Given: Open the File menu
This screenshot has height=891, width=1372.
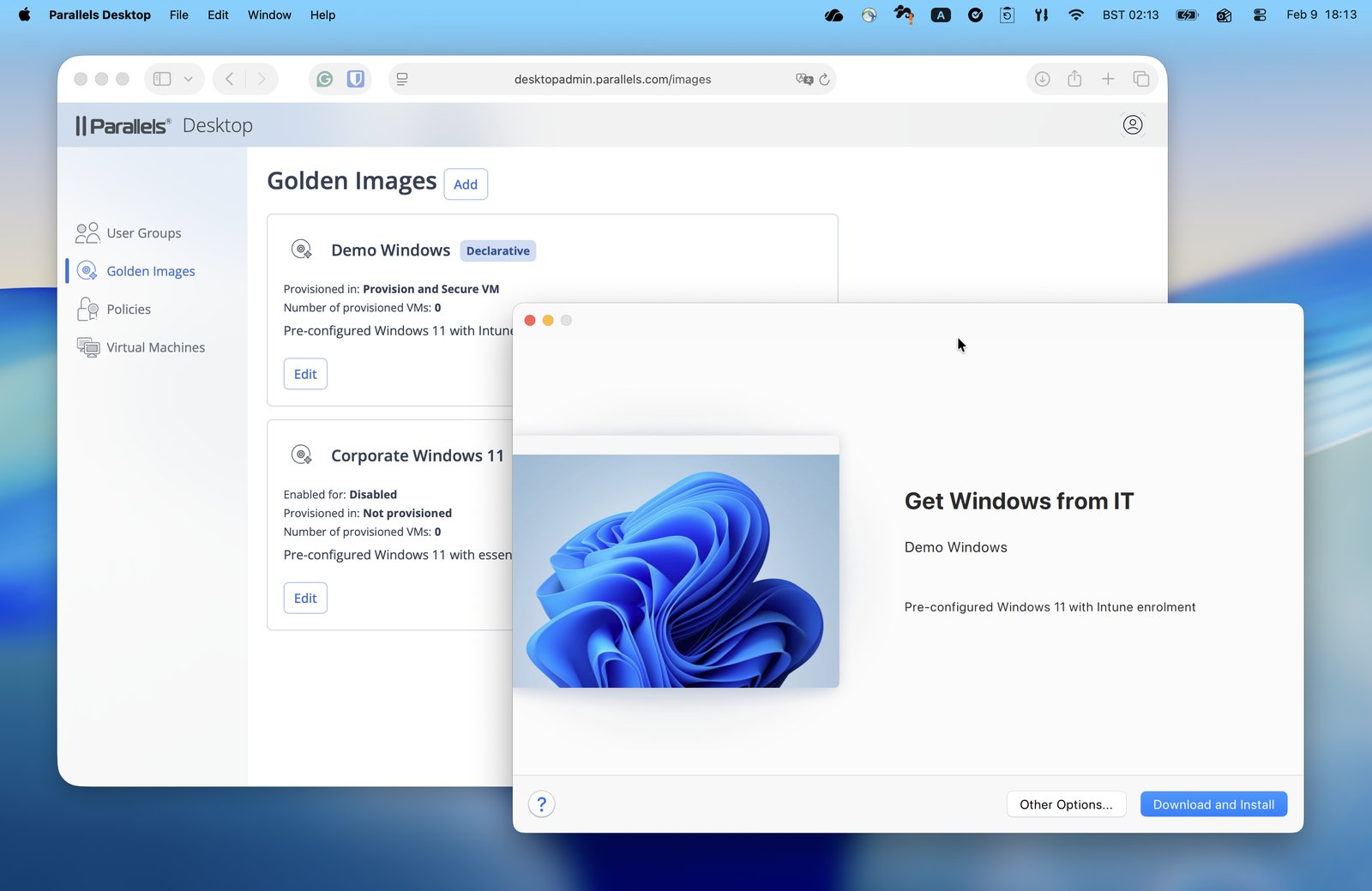Looking at the screenshot, I should click(178, 15).
